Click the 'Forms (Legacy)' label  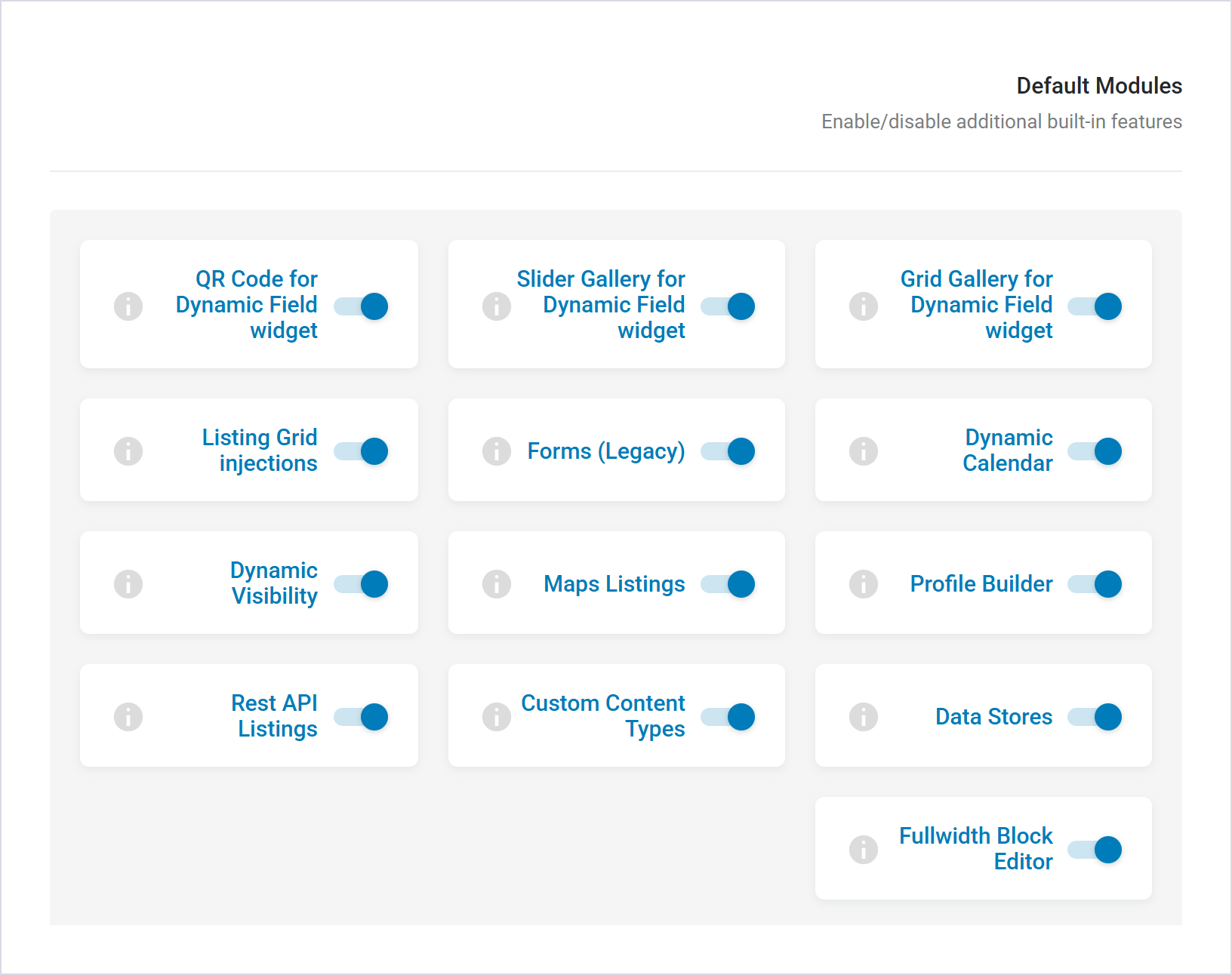pyautogui.click(x=606, y=451)
